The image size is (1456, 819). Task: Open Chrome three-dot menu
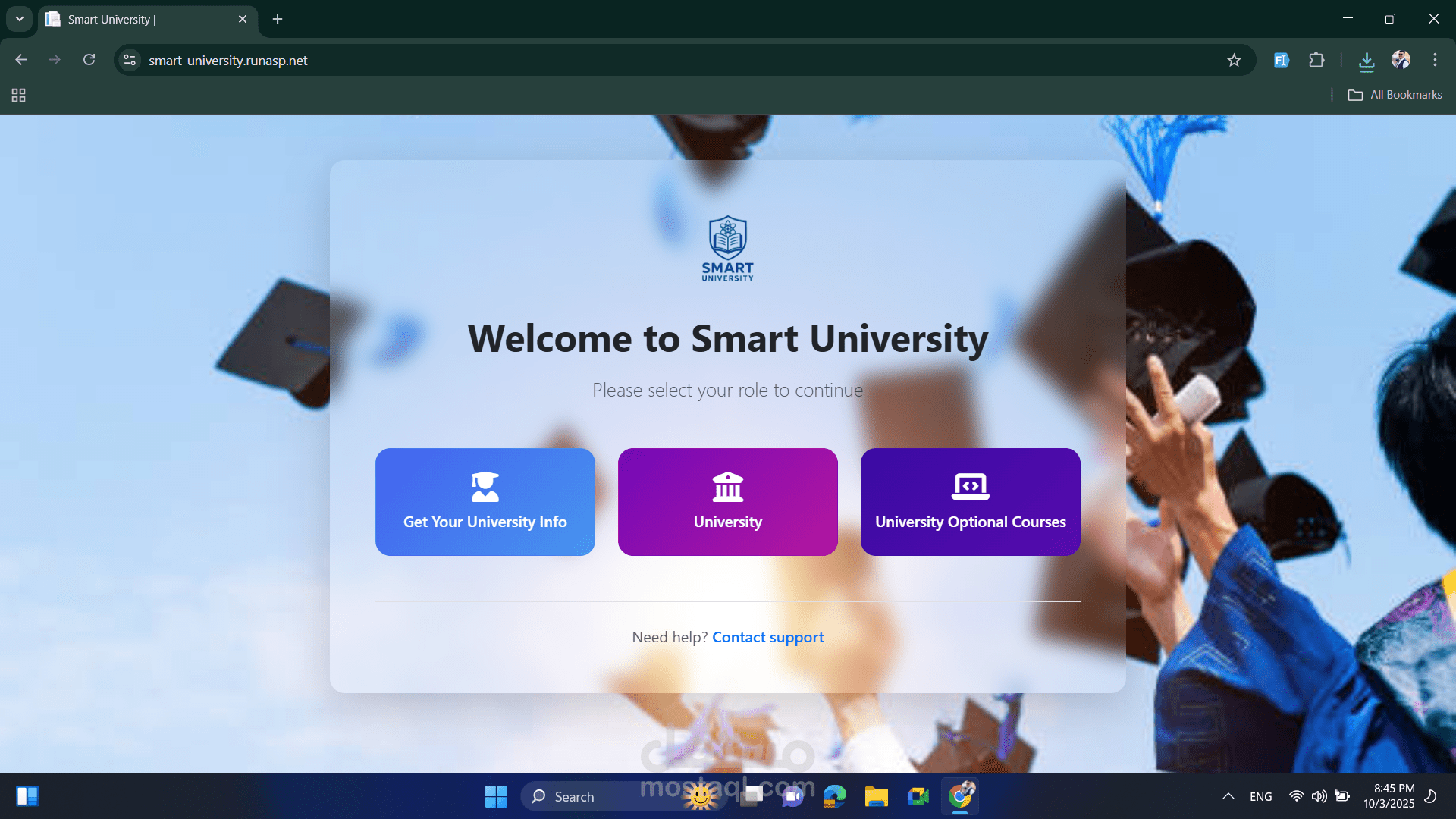pos(1435,60)
